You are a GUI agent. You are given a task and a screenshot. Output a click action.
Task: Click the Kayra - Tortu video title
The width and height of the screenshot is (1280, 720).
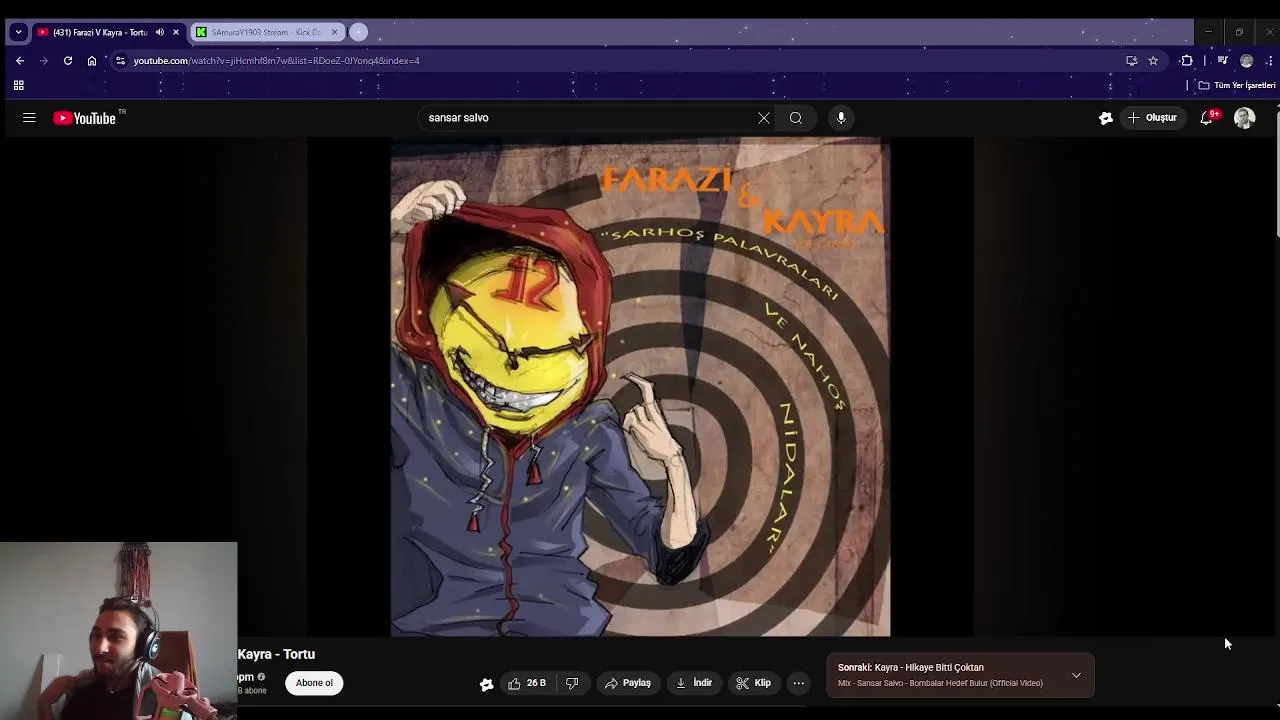click(x=276, y=654)
